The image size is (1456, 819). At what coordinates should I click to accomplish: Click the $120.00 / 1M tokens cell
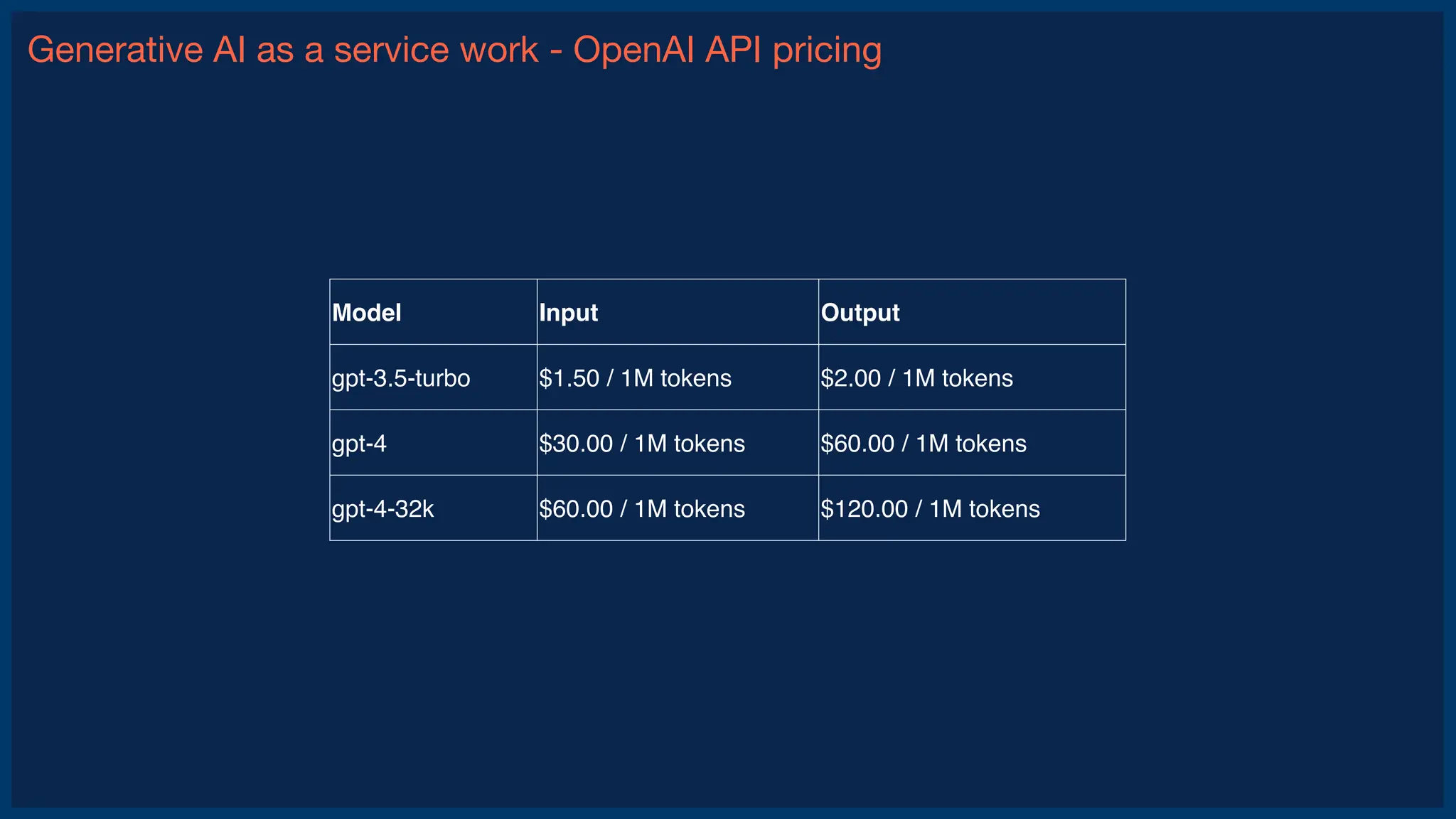pos(972,508)
